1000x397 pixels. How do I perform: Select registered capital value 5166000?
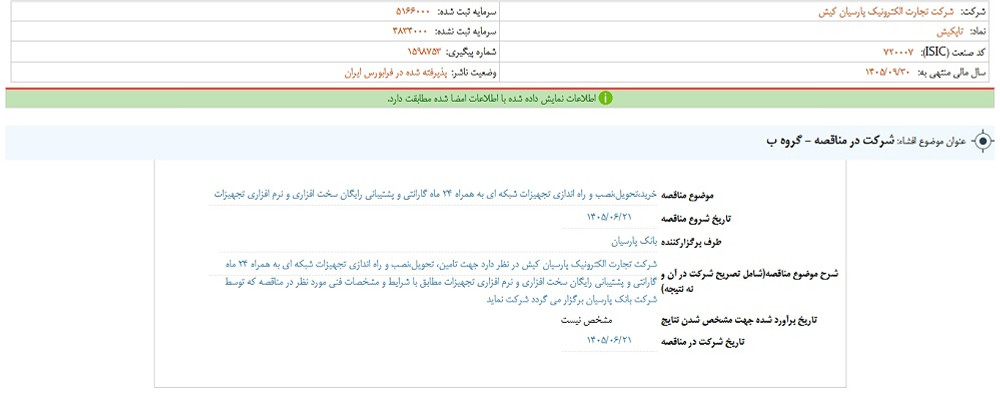413,11
